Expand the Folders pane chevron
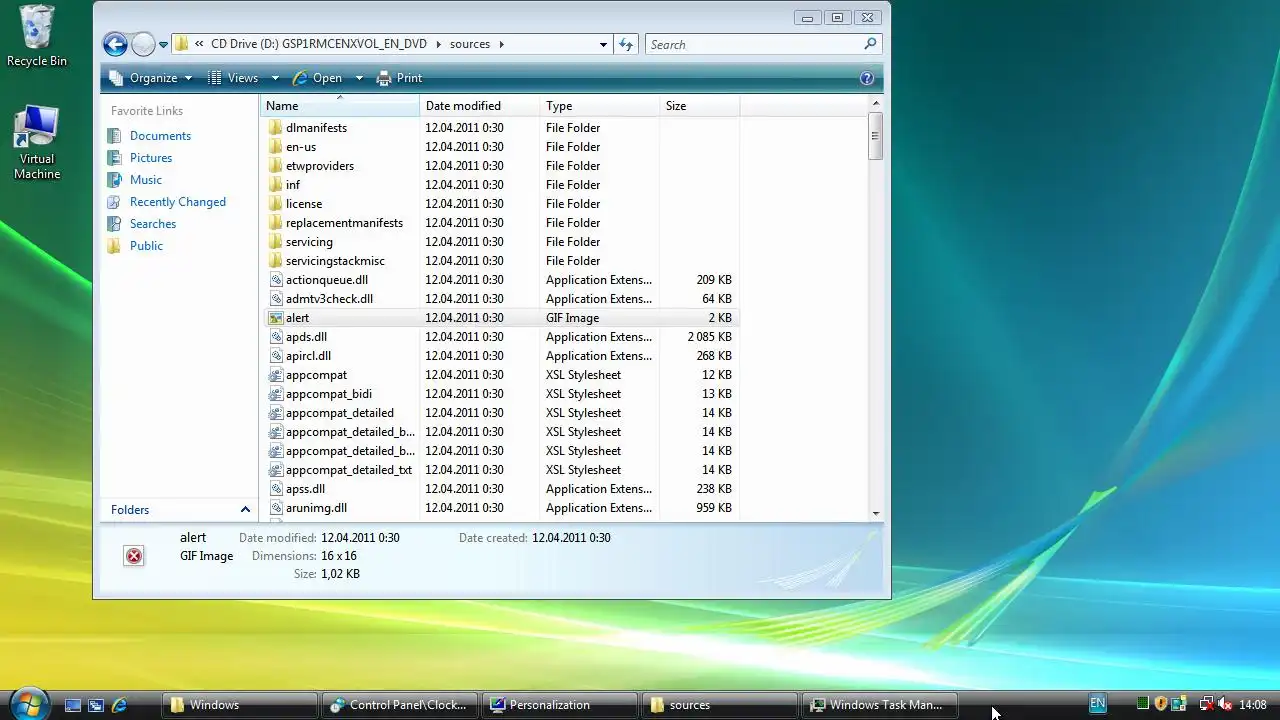Viewport: 1280px width, 720px height. click(x=245, y=510)
